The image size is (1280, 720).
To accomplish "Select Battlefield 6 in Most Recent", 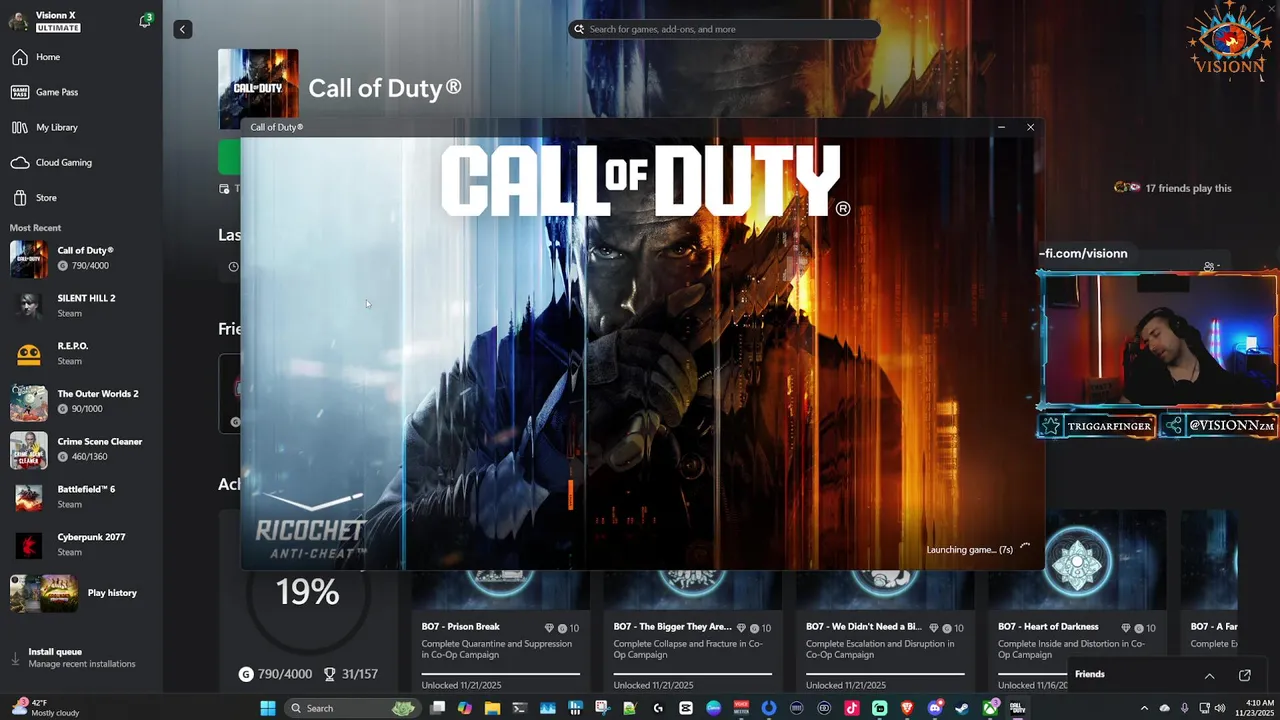I will [x=81, y=496].
